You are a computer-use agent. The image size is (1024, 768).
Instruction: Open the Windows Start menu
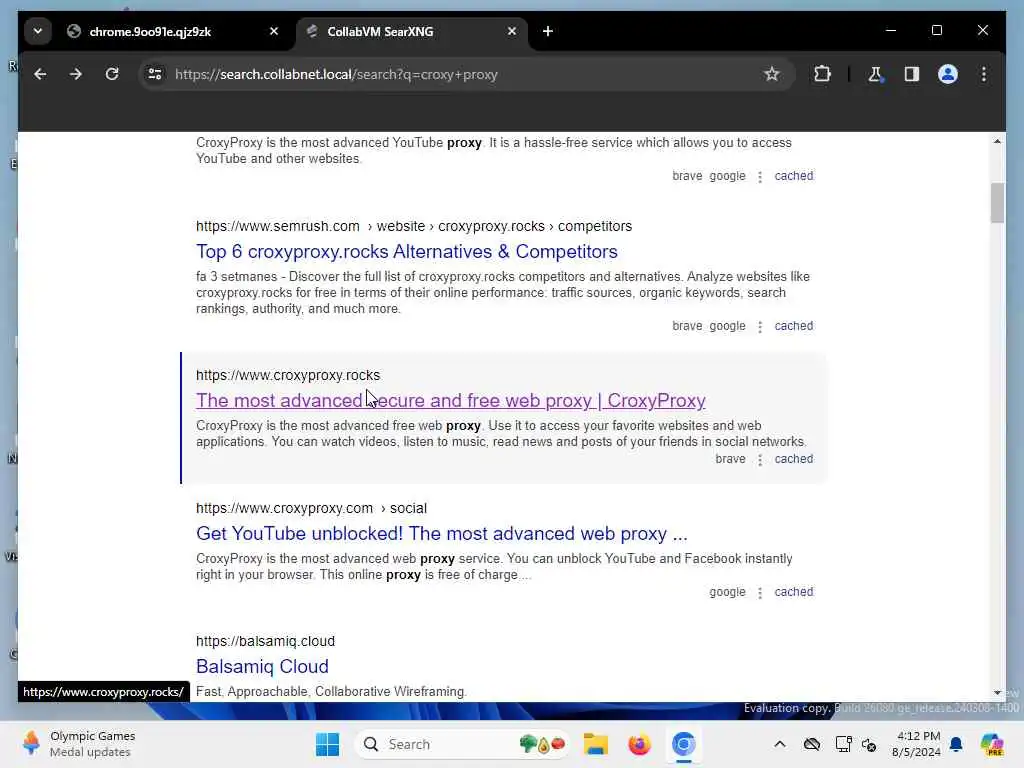point(327,744)
